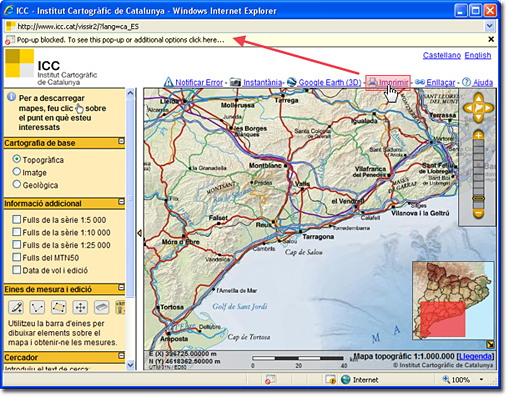509x397 pixels.
Task: Choose the polyline measure tool
Action: point(37,307)
